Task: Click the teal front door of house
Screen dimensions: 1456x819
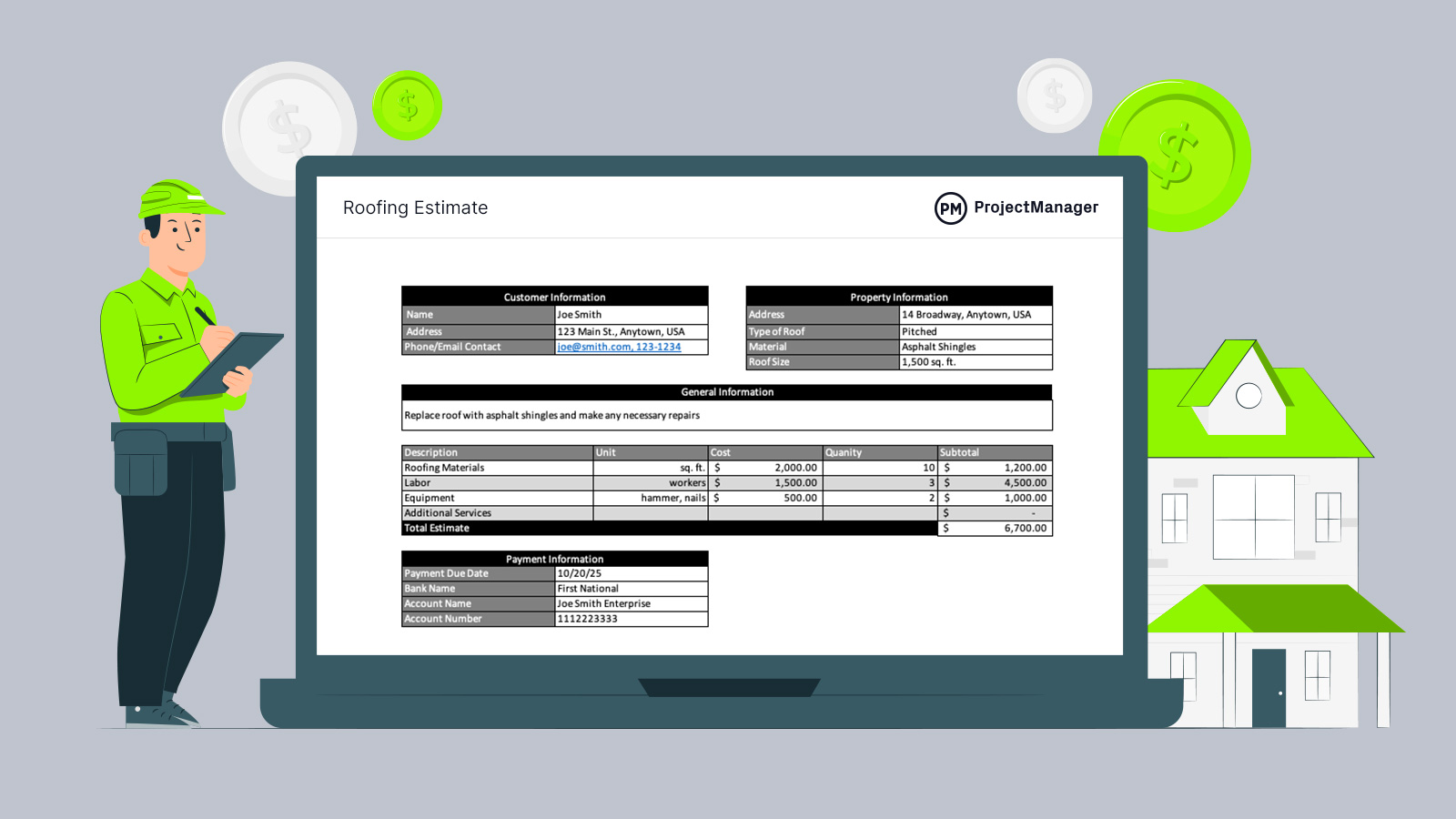Action: tap(1268, 687)
